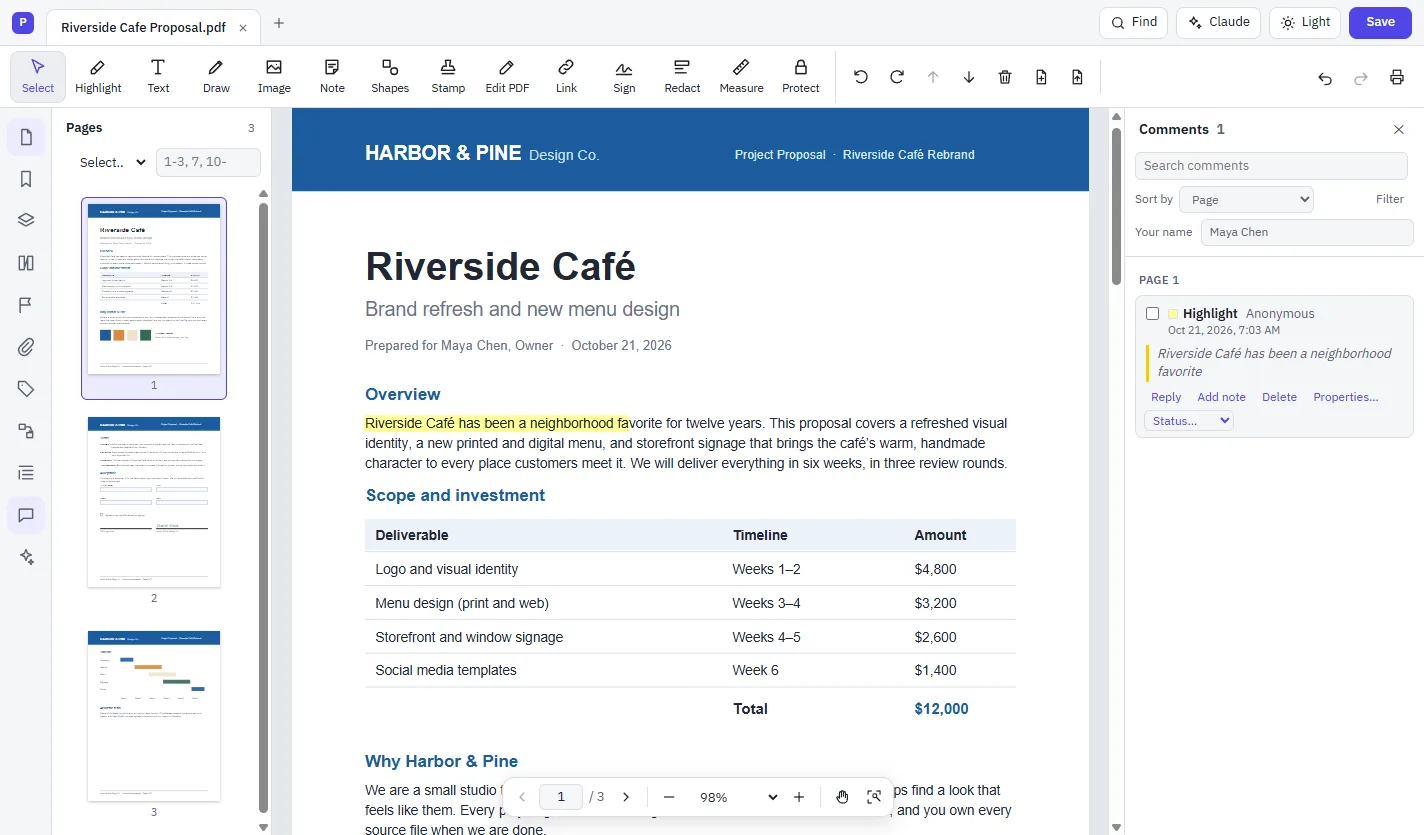
Task: Move the selected page down
Action: click(x=969, y=77)
